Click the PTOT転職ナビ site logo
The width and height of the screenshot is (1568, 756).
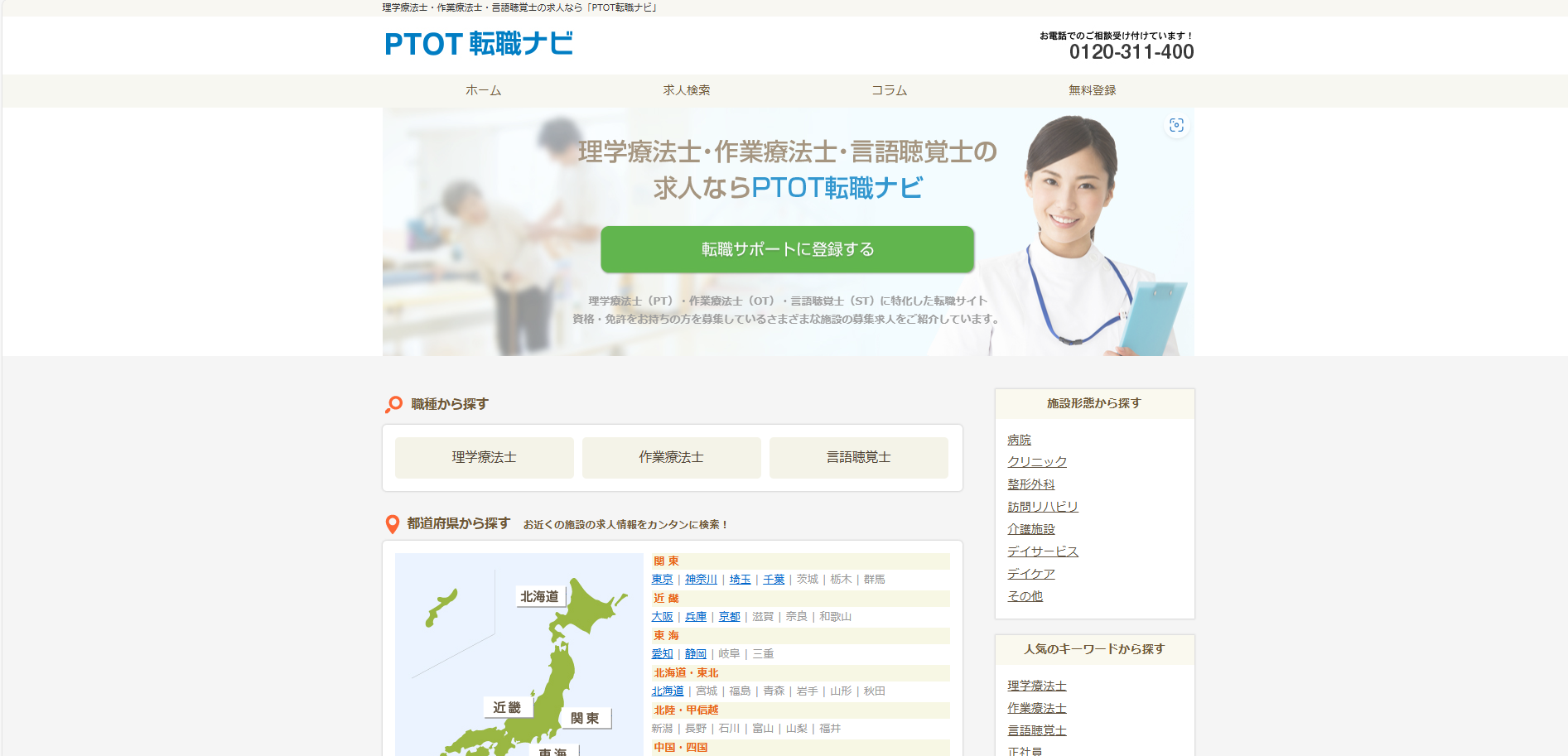point(479,44)
